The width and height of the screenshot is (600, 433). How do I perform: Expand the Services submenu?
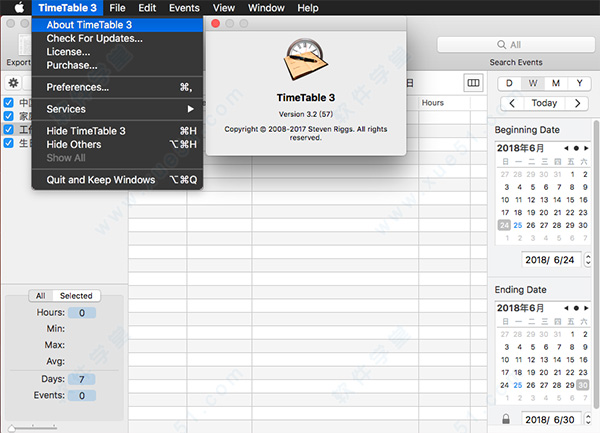(117, 109)
